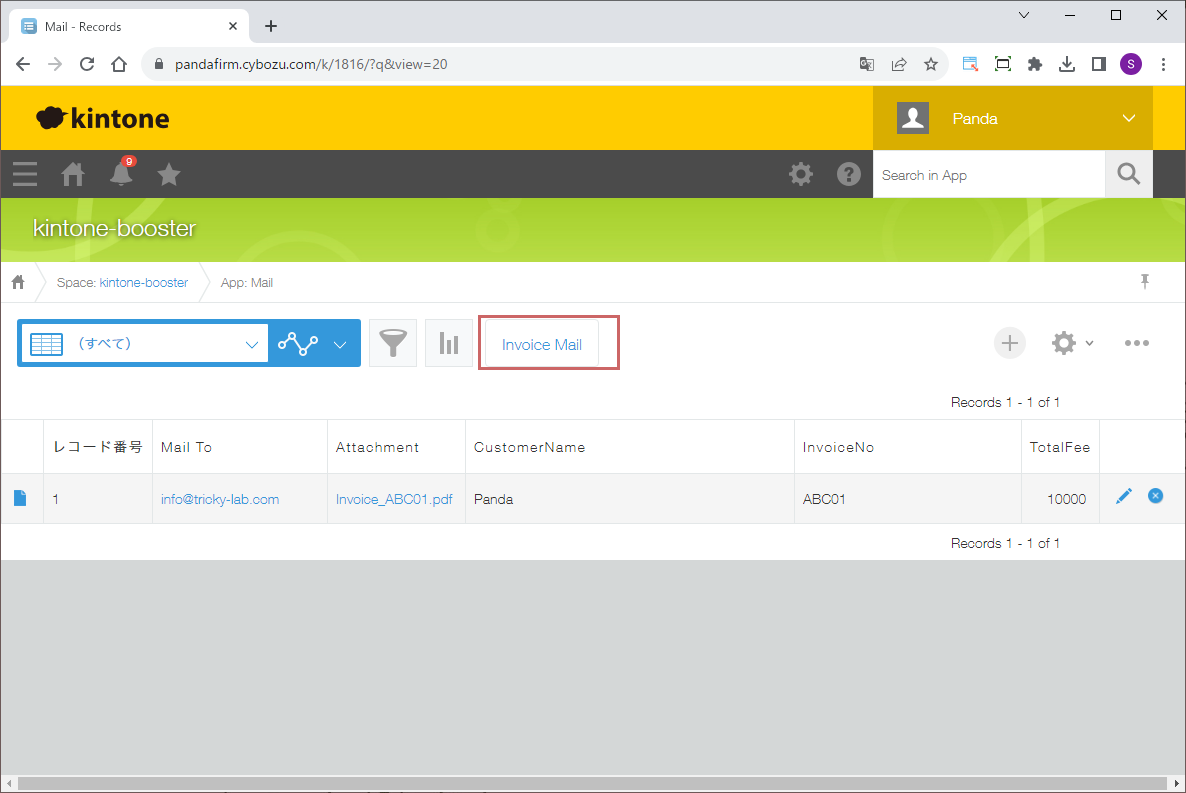Go to the kintone portal home icon
This screenshot has height=793, width=1186.
73,175
